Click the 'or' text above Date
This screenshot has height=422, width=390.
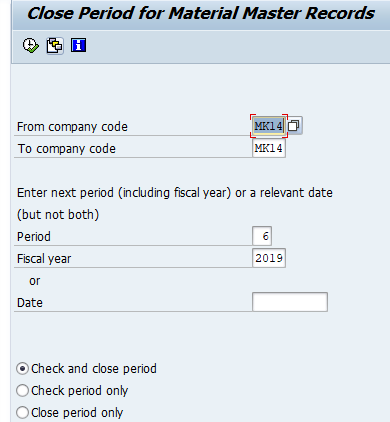(34, 281)
